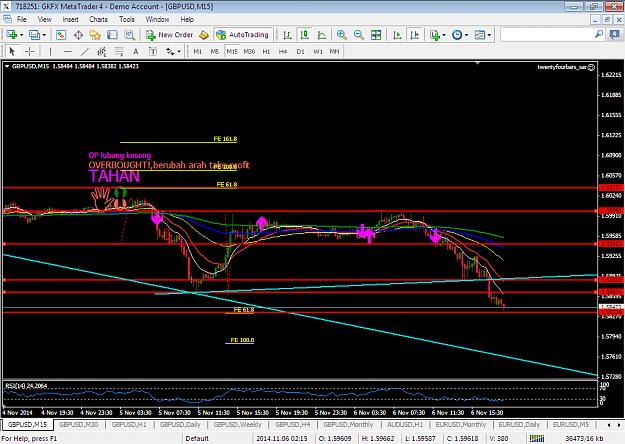Select the Text (A) tool
The height and width of the screenshot is (444, 625).
pos(136,51)
